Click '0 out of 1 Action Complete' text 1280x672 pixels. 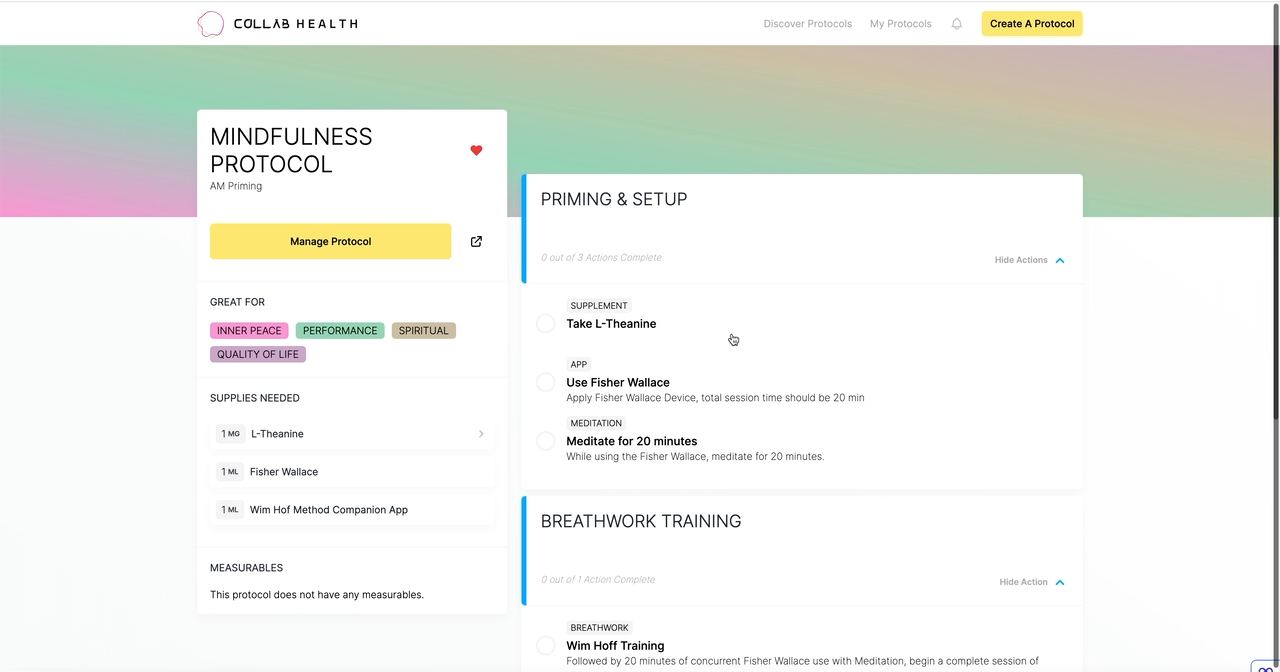point(598,580)
